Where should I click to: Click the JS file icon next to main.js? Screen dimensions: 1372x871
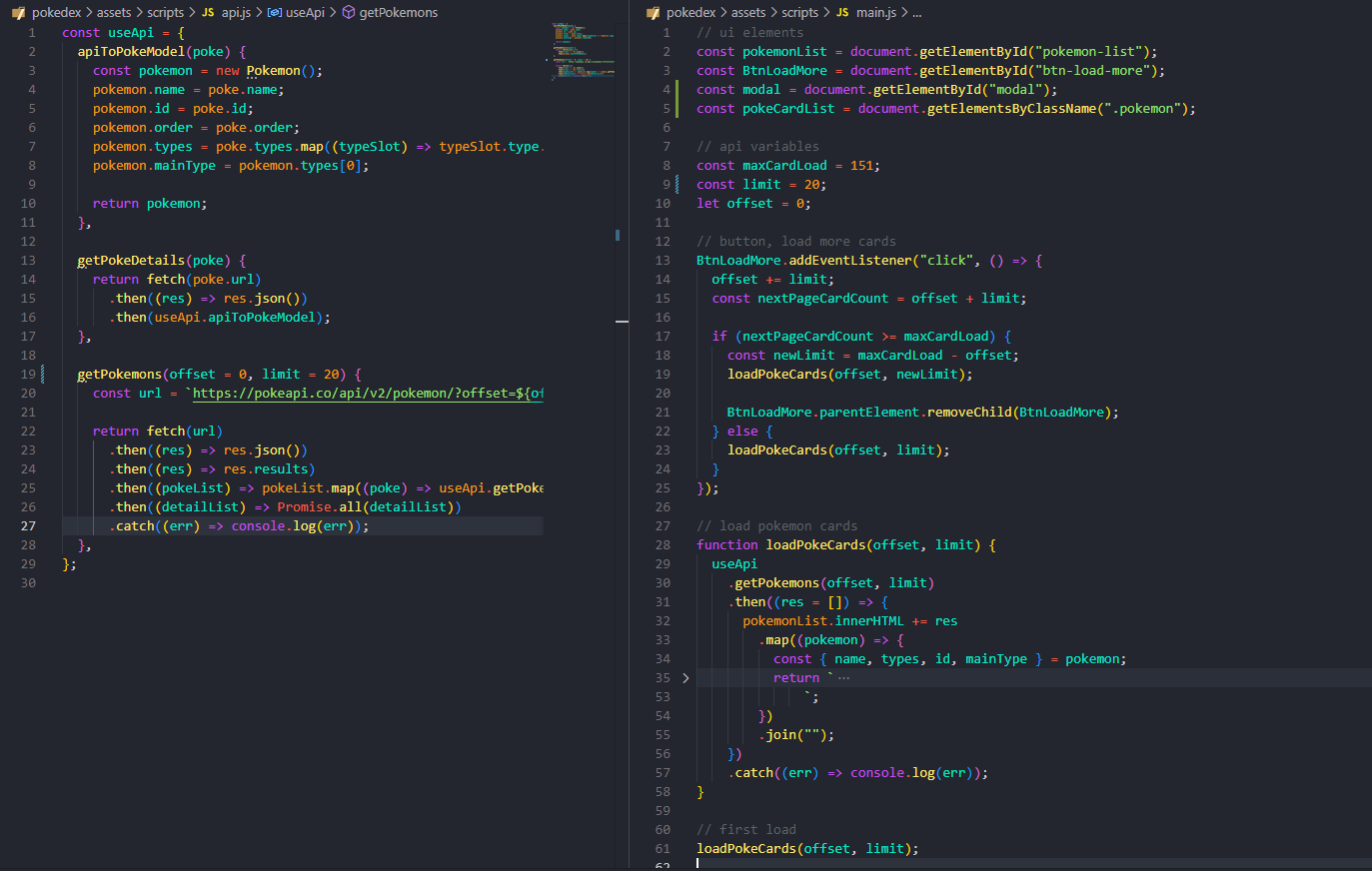[x=842, y=13]
